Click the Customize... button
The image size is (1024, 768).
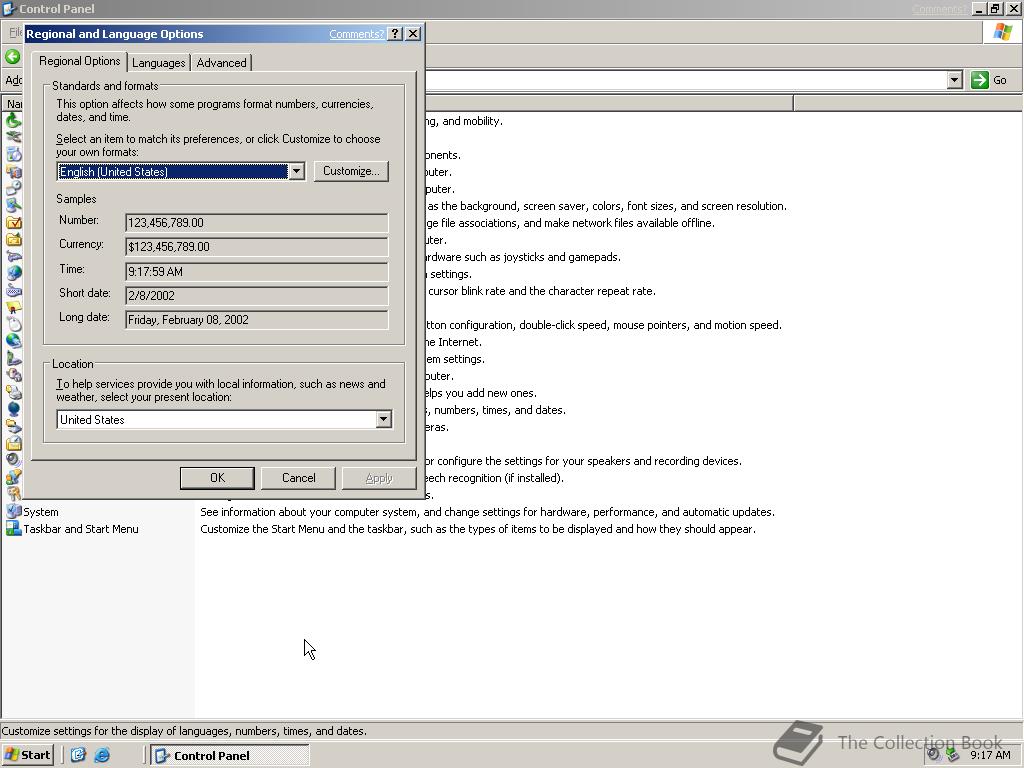click(x=351, y=171)
